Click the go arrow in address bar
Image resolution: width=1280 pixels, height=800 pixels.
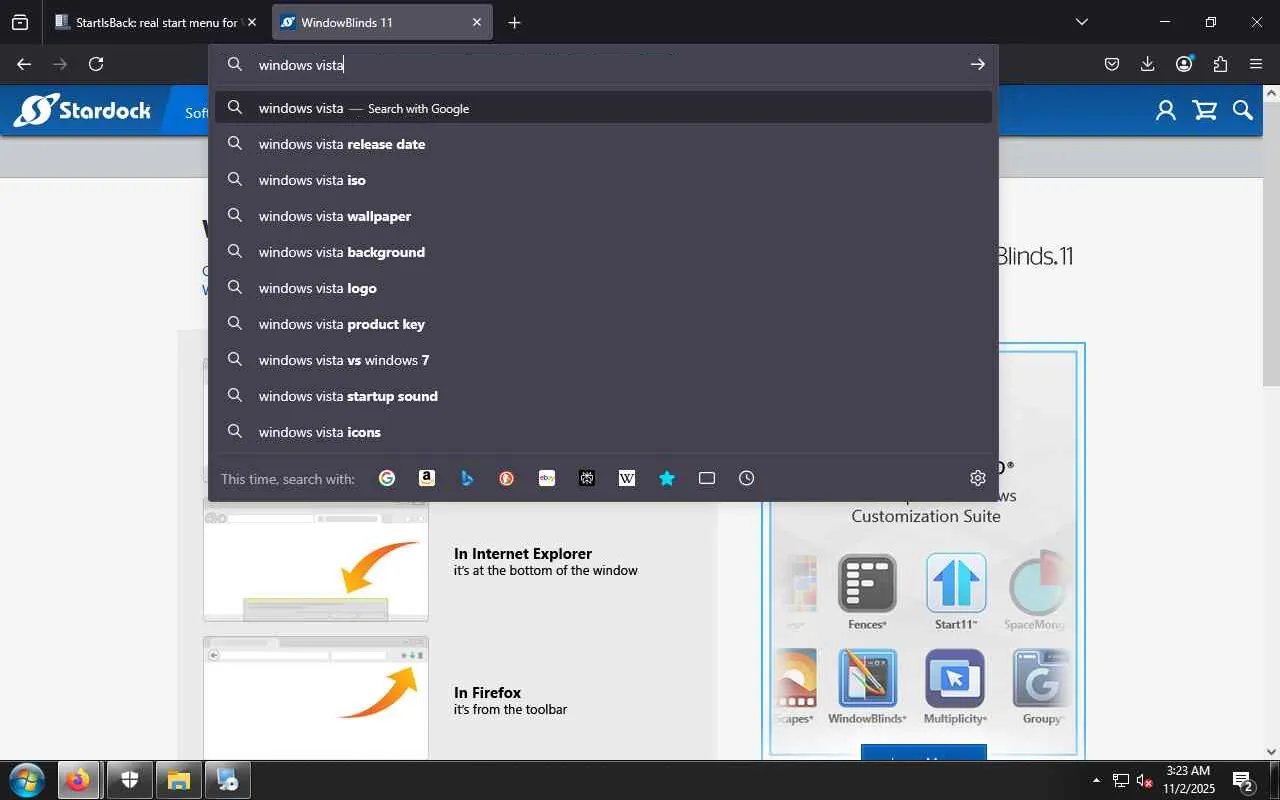977,64
